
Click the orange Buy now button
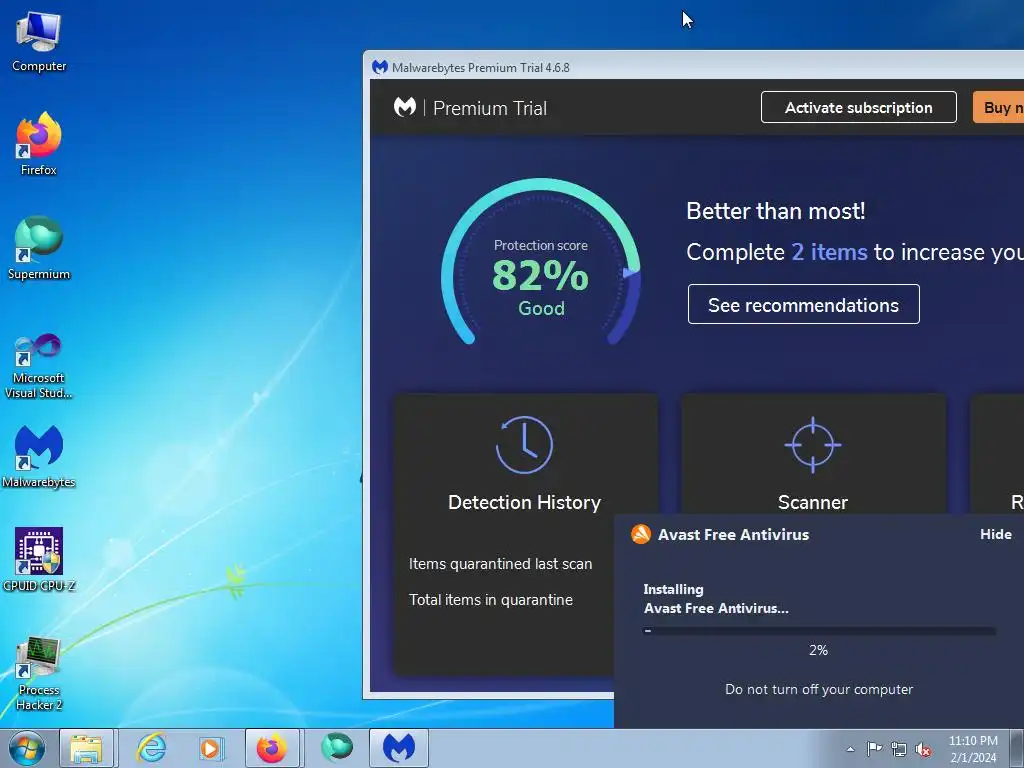coord(999,107)
